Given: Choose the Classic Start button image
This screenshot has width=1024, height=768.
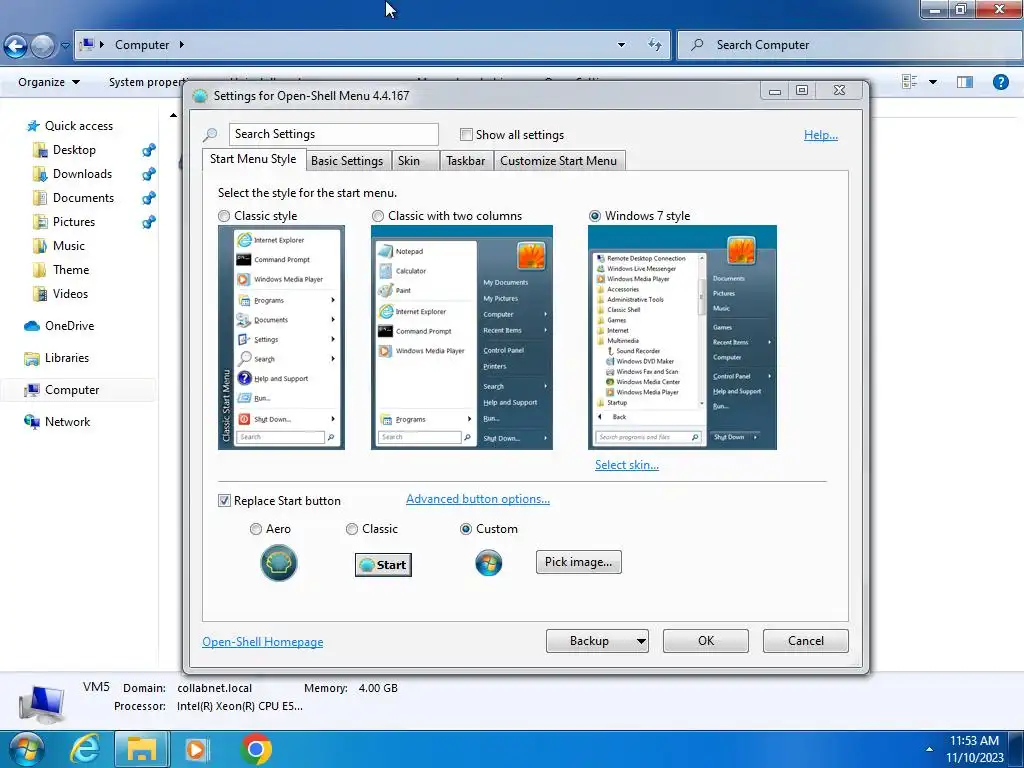Looking at the screenshot, I should (383, 565).
